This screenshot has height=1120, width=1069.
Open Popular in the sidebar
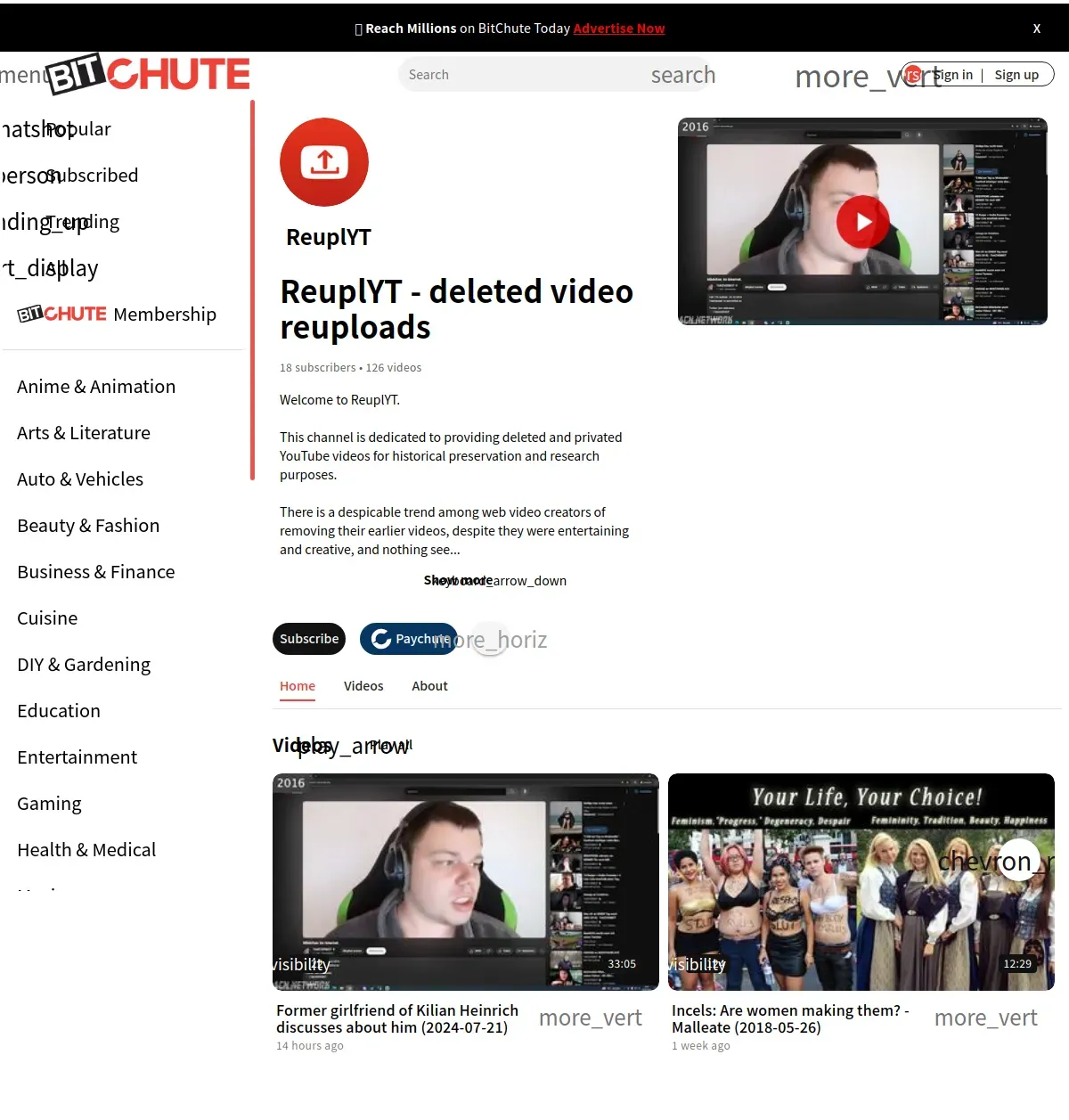[x=78, y=129]
